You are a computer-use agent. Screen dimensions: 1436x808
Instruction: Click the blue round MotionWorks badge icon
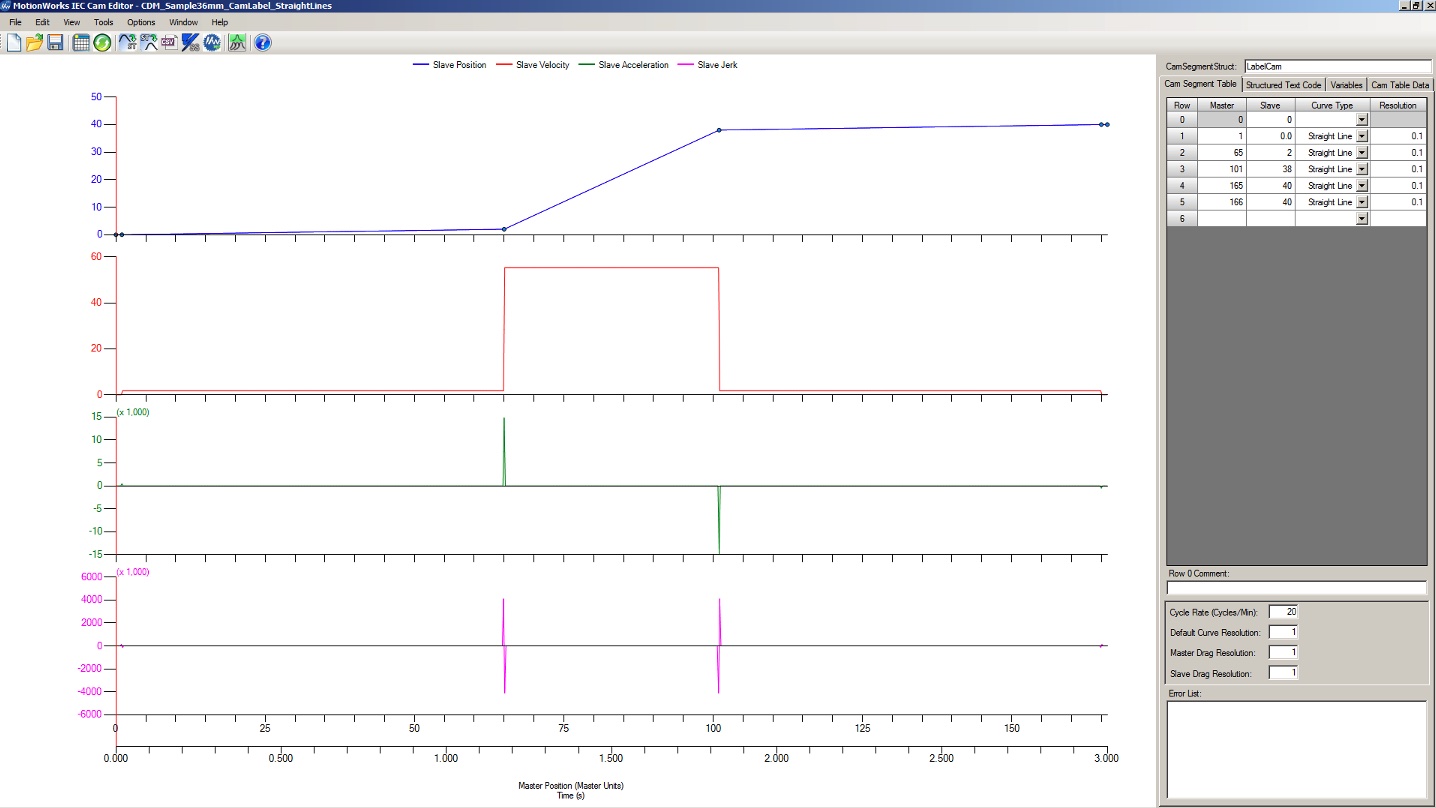[x=212, y=42]
